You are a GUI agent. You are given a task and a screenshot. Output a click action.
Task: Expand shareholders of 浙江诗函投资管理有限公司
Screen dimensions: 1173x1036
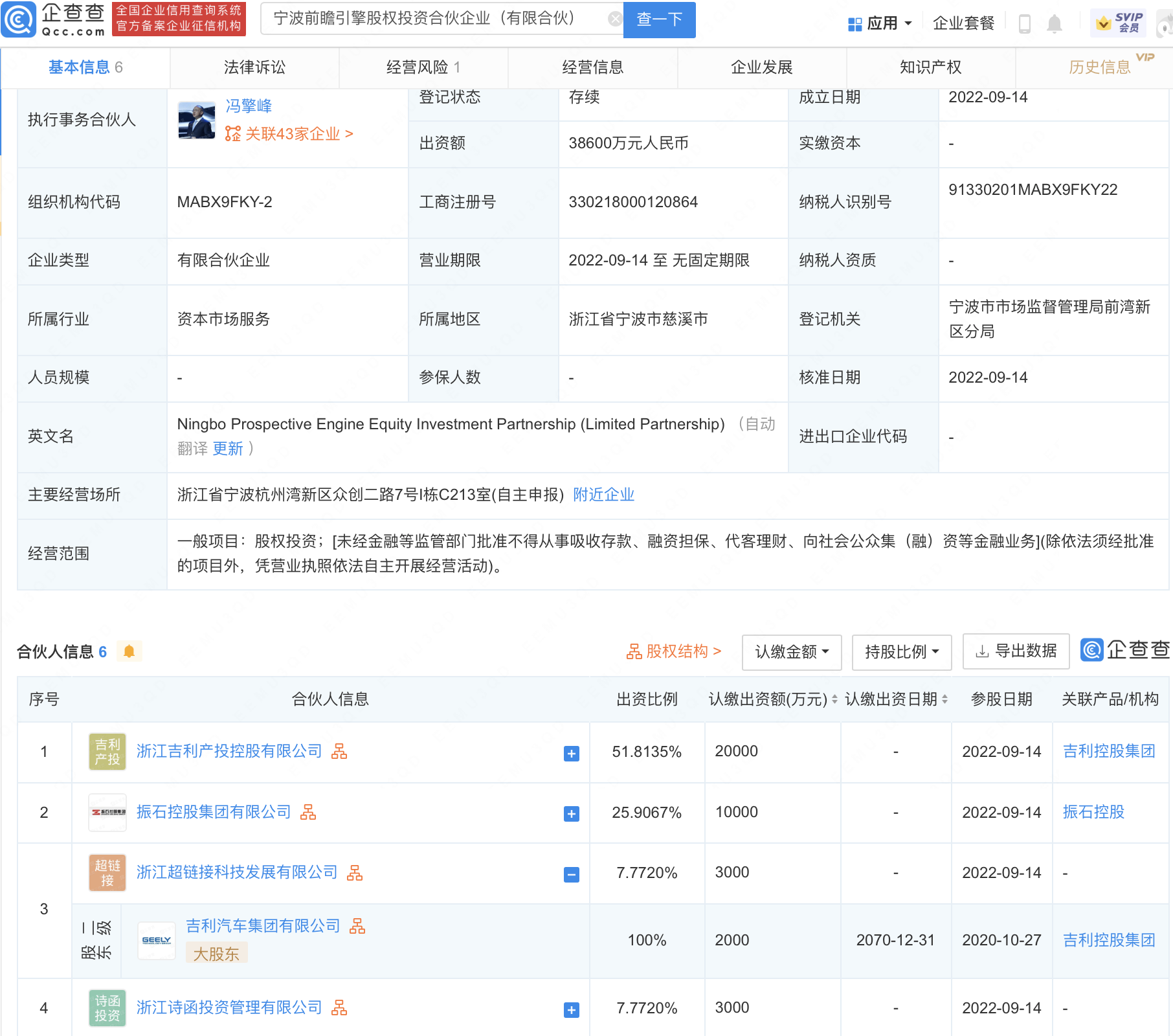(x=571, y=1009)
